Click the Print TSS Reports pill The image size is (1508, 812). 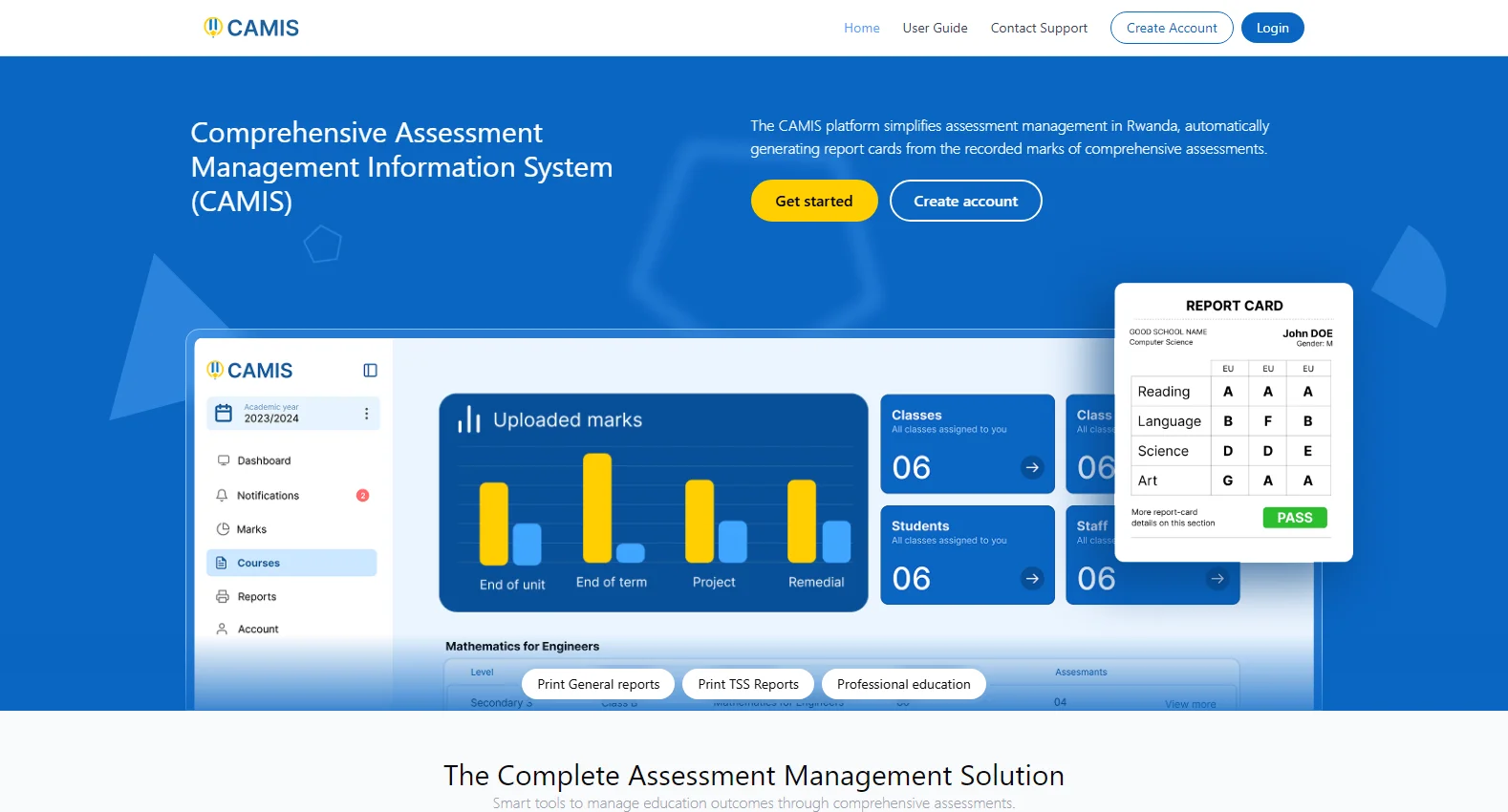pyautogui.click(x=748, y=684)
